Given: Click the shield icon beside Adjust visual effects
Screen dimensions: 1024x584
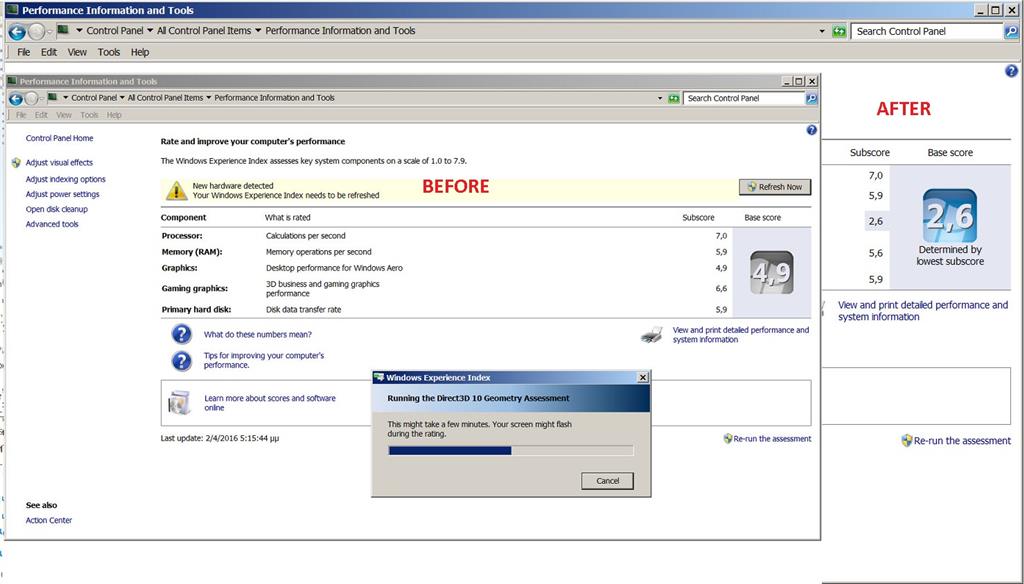Looking at the screenshot, I should (x=16, y=163).
